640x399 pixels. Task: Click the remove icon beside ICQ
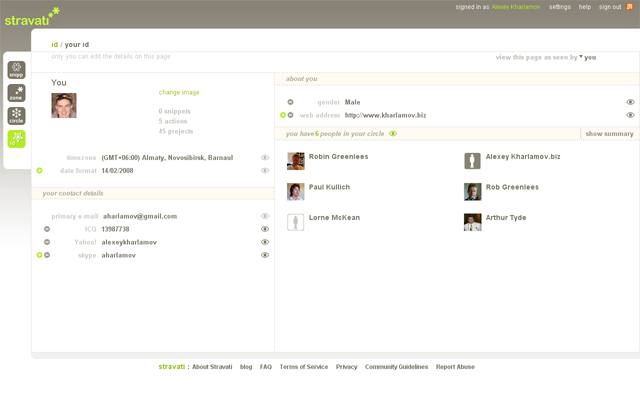pyautogui.click(x=47, y=229)
